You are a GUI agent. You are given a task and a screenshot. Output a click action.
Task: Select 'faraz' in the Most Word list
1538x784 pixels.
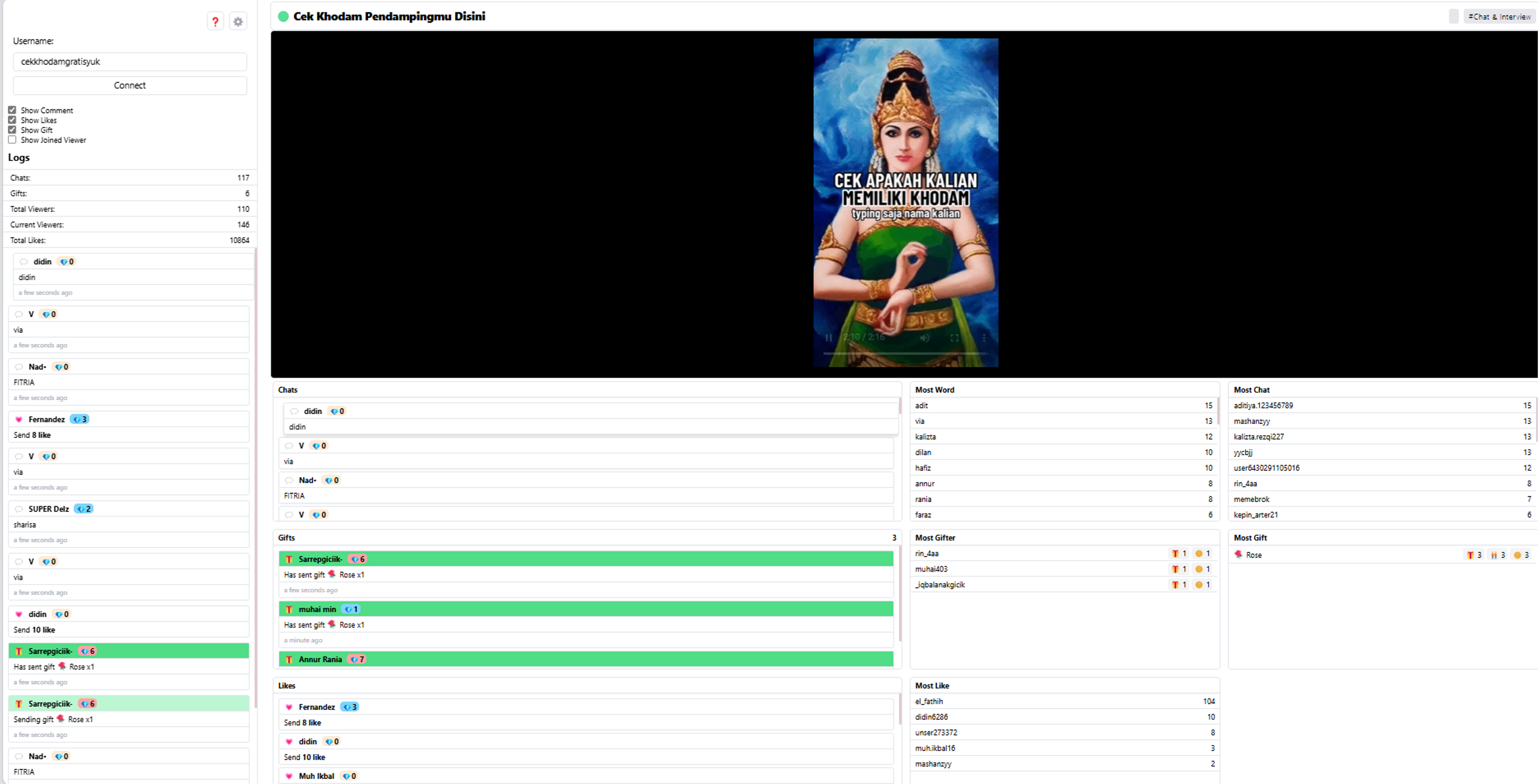[922, 514]
